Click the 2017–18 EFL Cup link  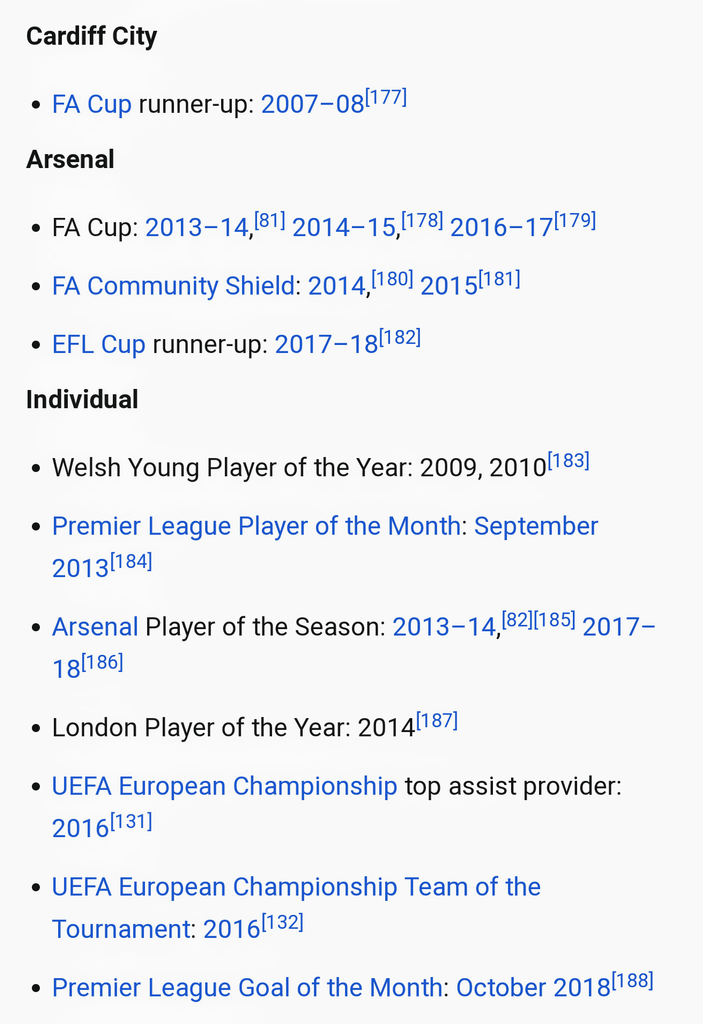(326, 345)
